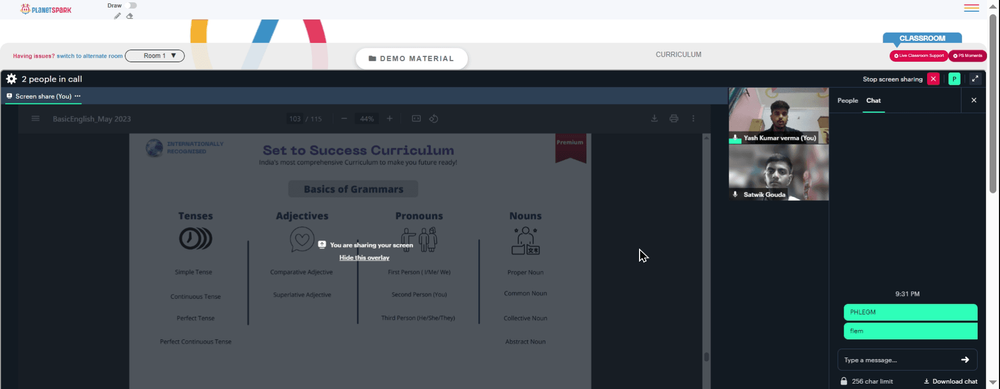The height and width of the screenshot is (389, 1000).
Task: Click the Type a message field
Action: coord(899,360)
